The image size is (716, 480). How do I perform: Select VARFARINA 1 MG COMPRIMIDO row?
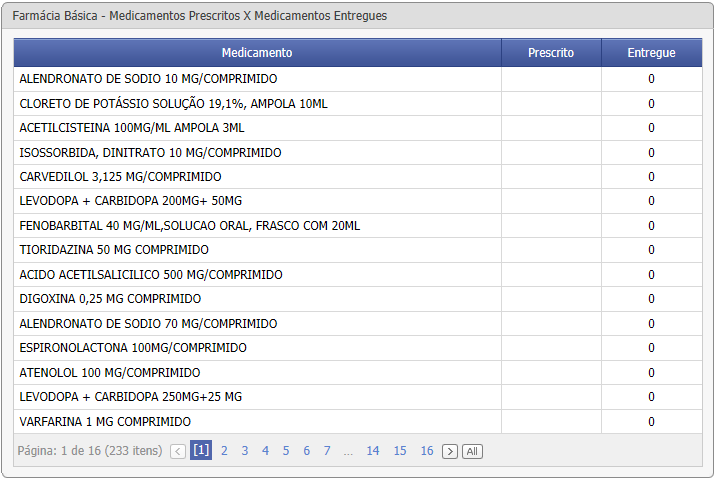pyautogui.click(x=358, y=422)
